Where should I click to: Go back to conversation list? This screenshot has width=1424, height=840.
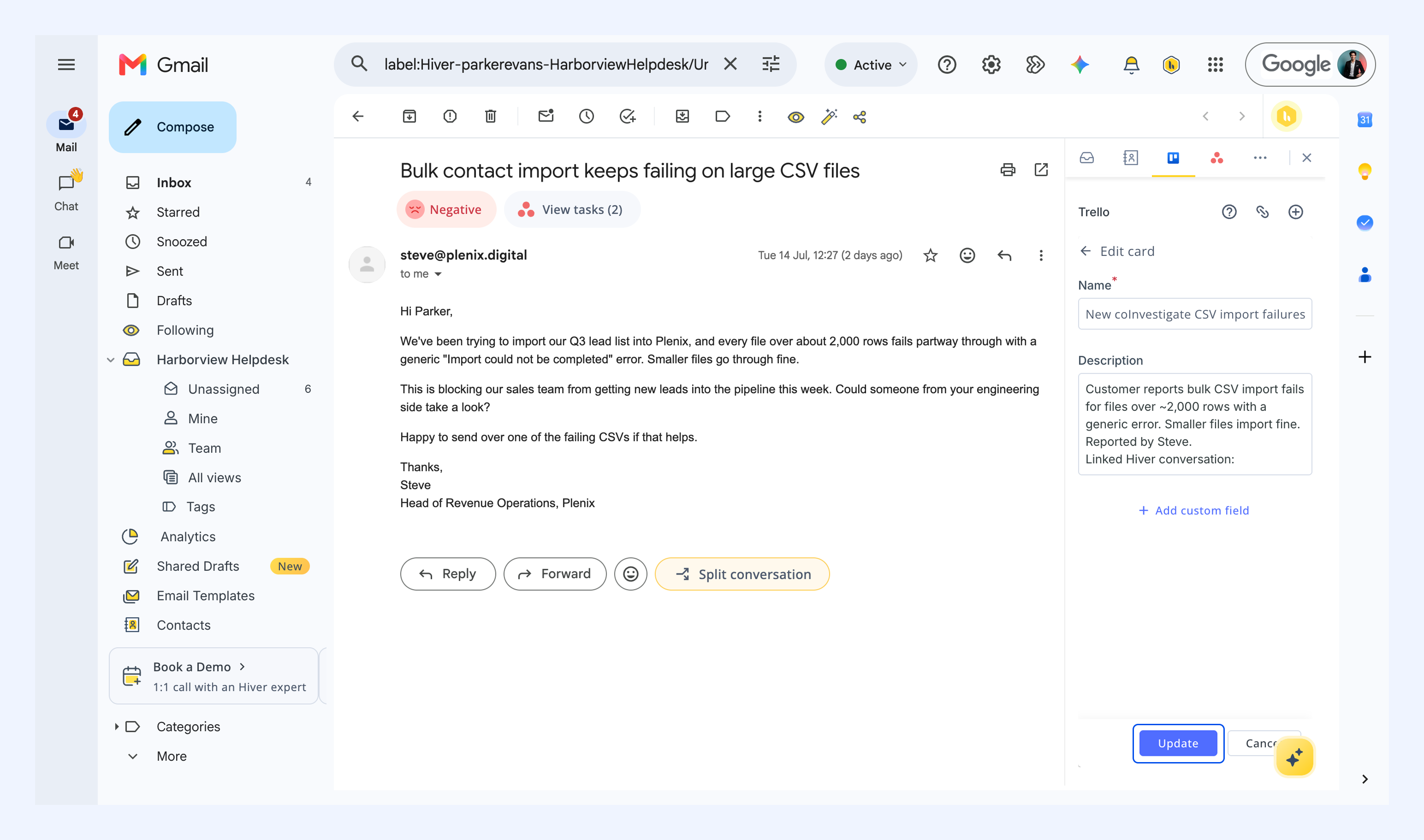[358, 117]
